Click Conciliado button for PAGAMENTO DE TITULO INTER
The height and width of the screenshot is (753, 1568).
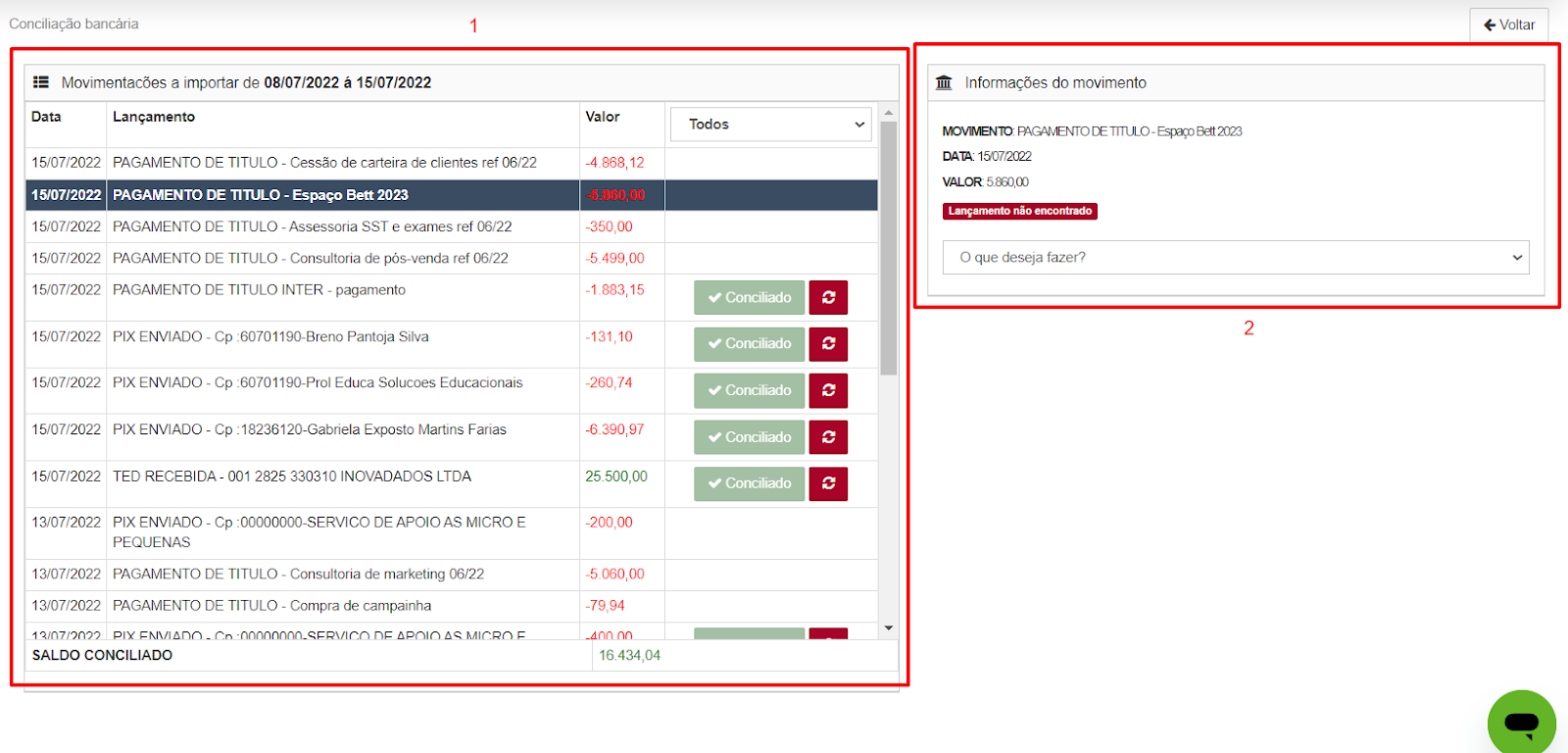click(x=750, y=297)
